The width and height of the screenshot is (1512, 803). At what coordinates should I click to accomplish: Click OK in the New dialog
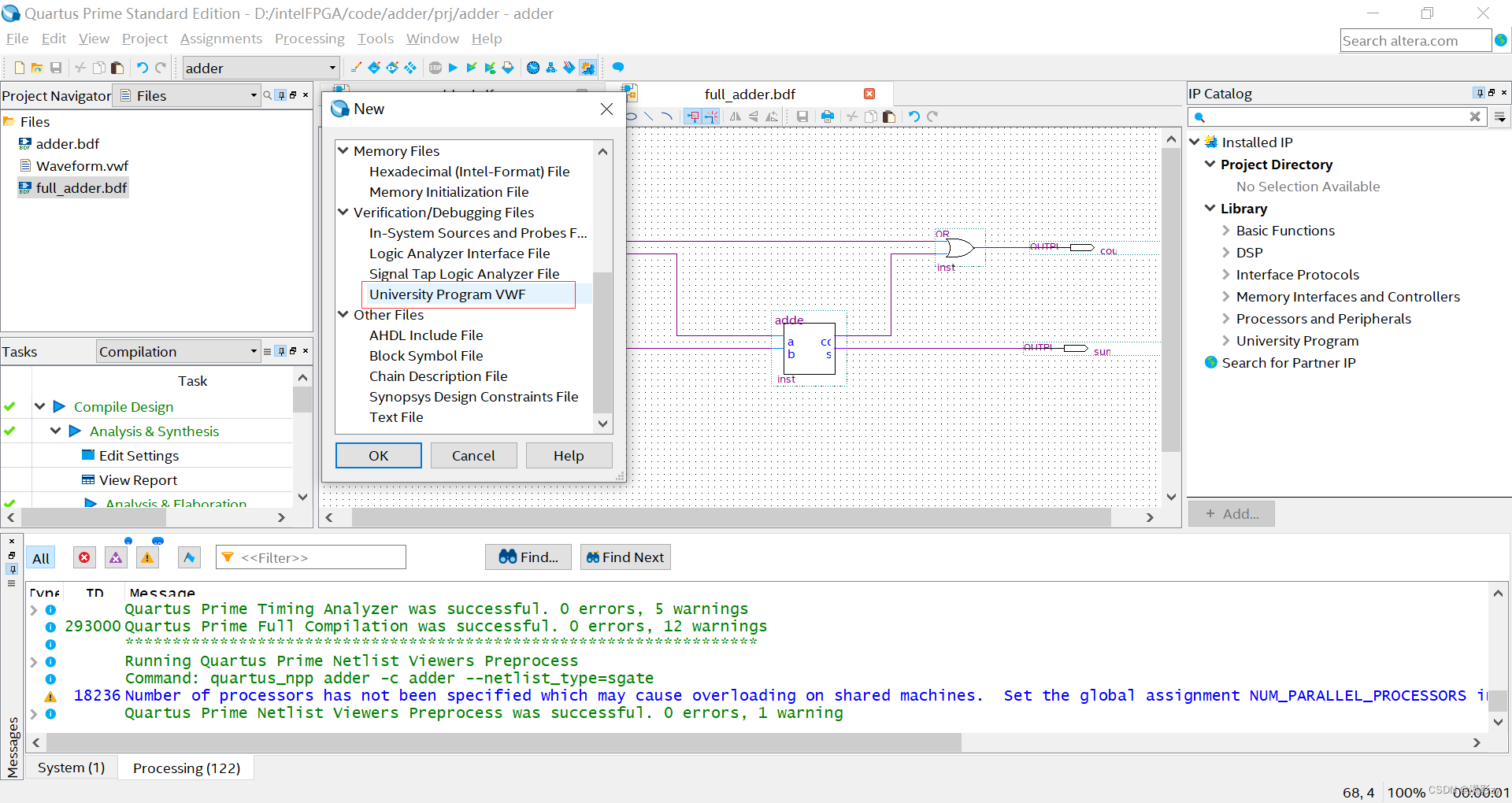tap(379, 455)
